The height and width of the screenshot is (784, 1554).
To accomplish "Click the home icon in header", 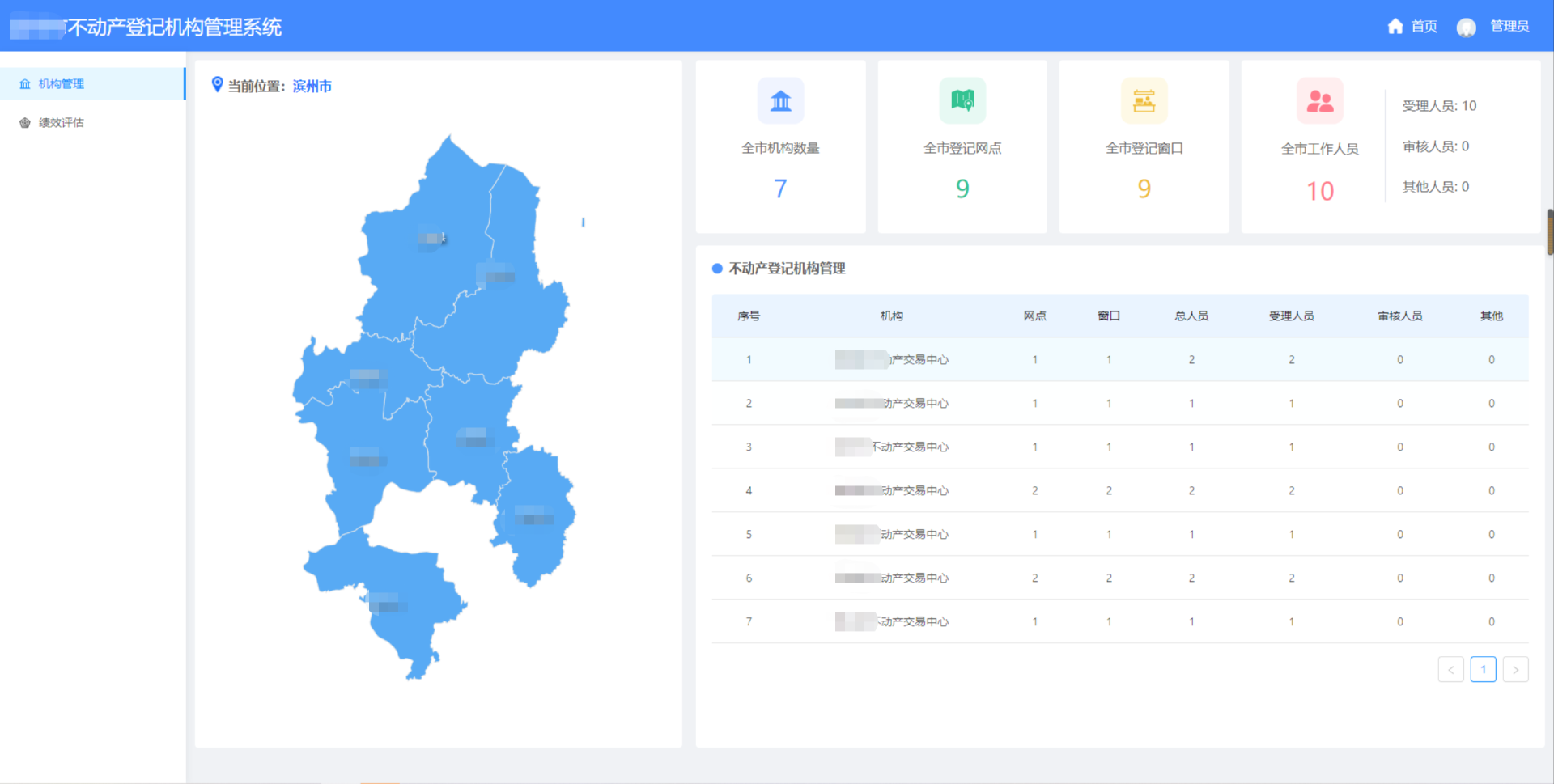I will click(1395, 27).
